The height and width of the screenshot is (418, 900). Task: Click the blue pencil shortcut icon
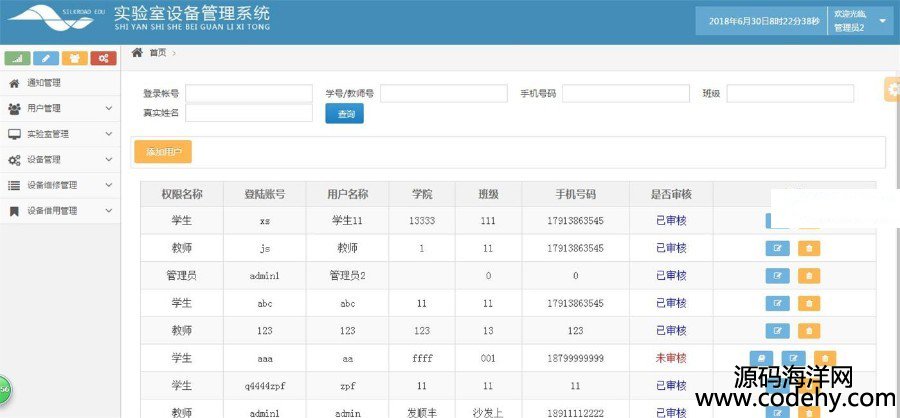point(45,58)
